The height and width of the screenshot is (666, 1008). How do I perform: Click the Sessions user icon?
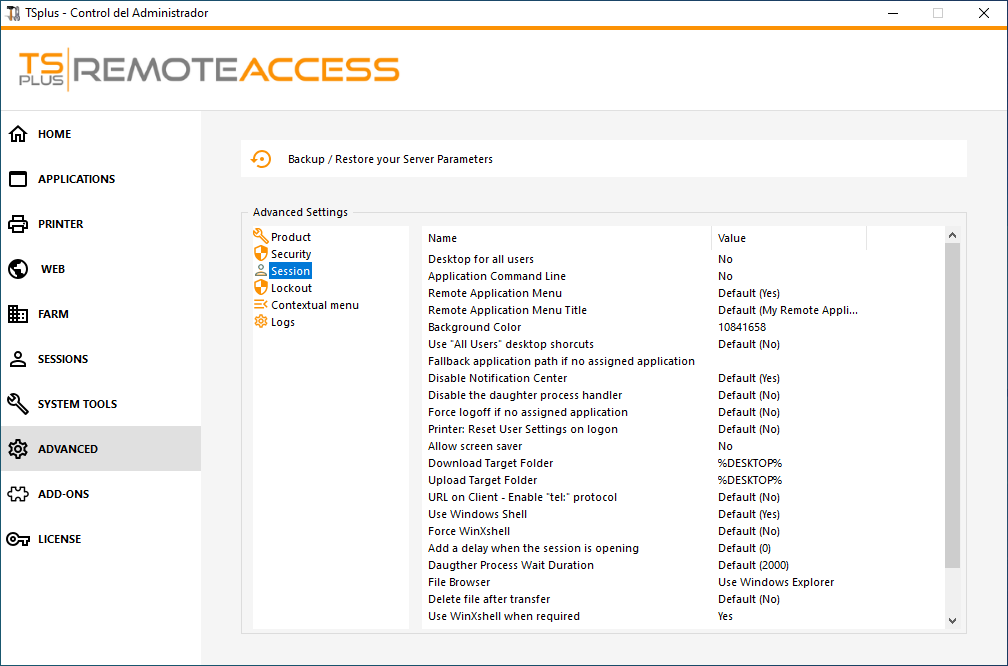pyautogui.click(x=18, y=359)
